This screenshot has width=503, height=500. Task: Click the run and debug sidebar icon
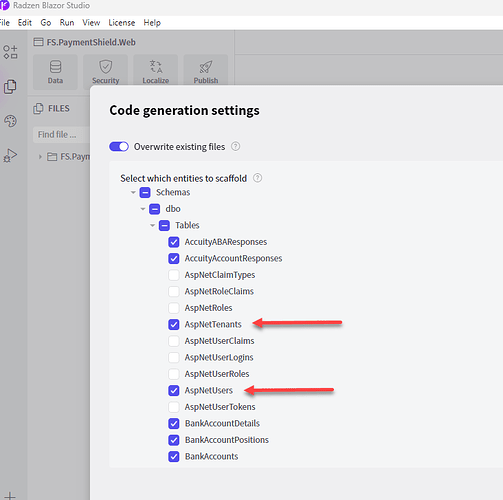pyautogui.click(x=10, y=155)
